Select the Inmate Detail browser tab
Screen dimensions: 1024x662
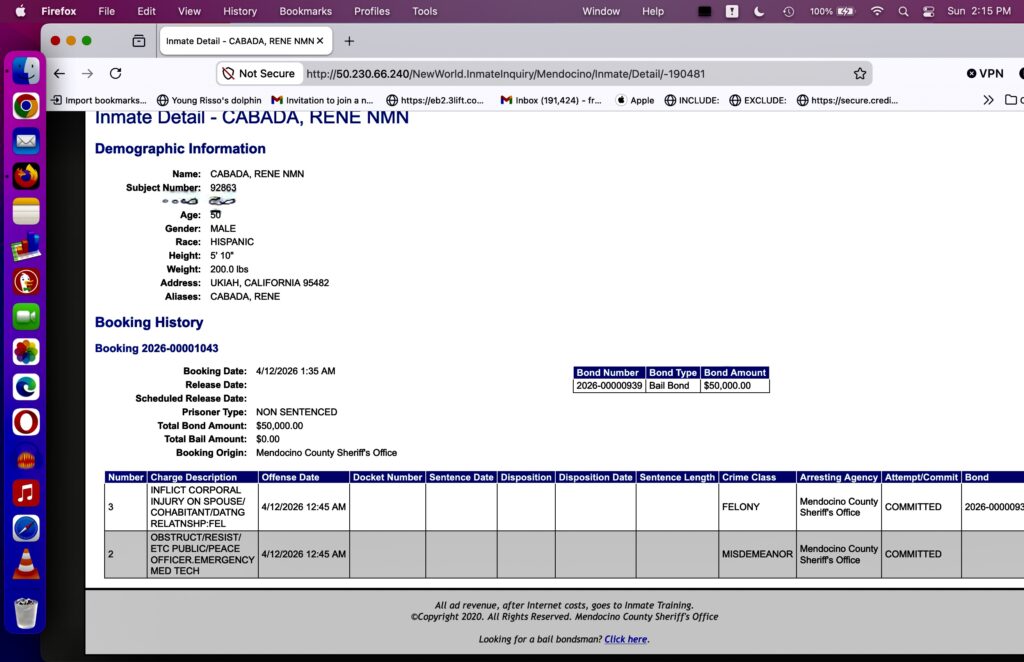(x=240, y=41)
